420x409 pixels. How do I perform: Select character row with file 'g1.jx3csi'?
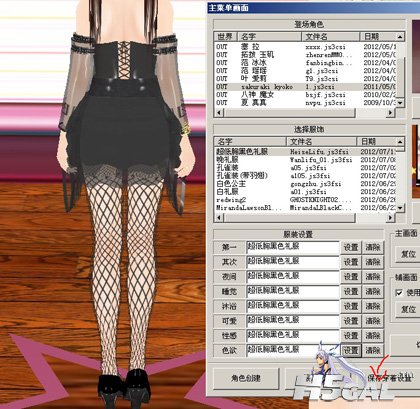pos(305,71)
